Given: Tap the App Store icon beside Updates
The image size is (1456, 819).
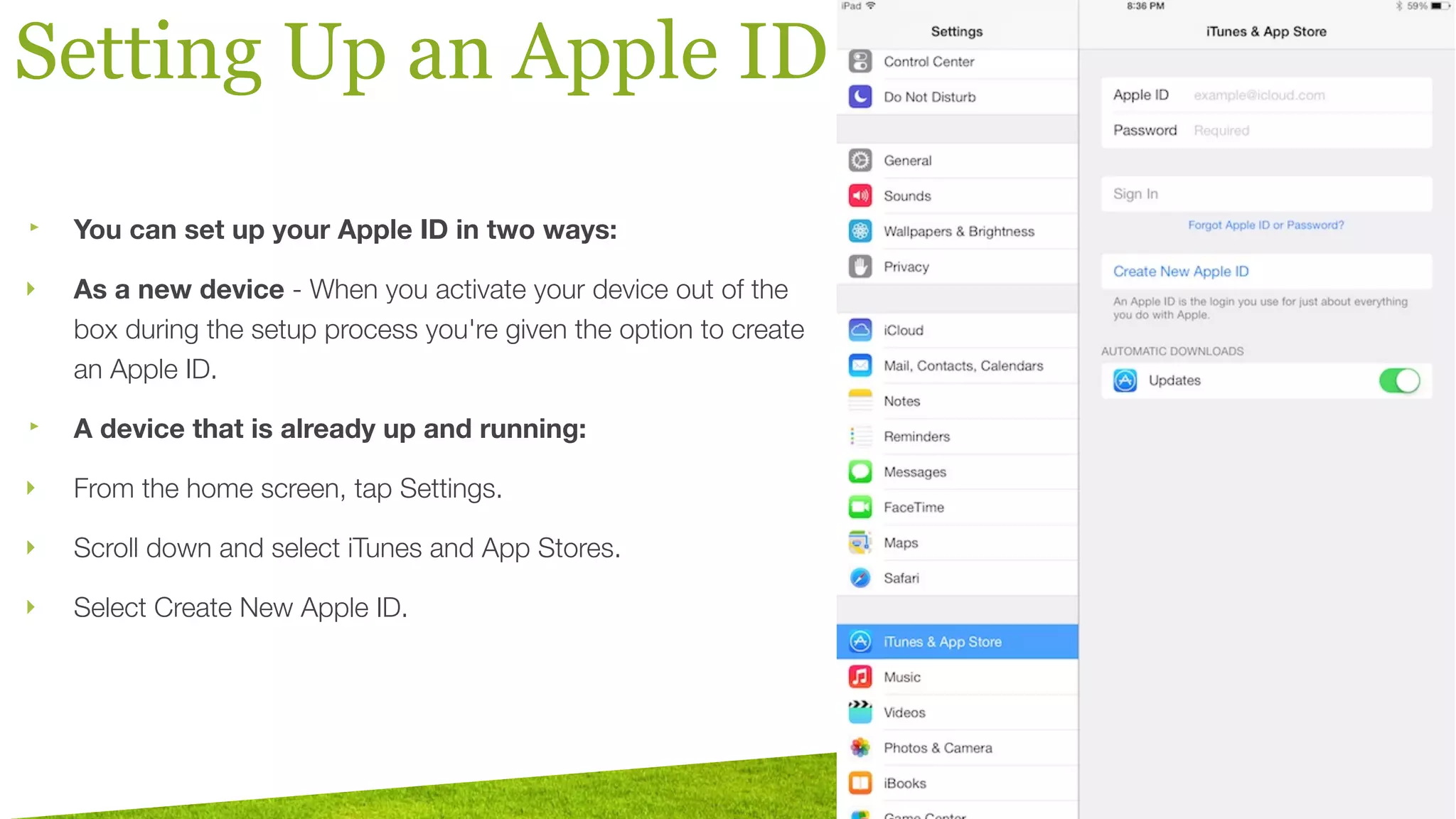Looking at the screenshot, I should point(1125,380).
